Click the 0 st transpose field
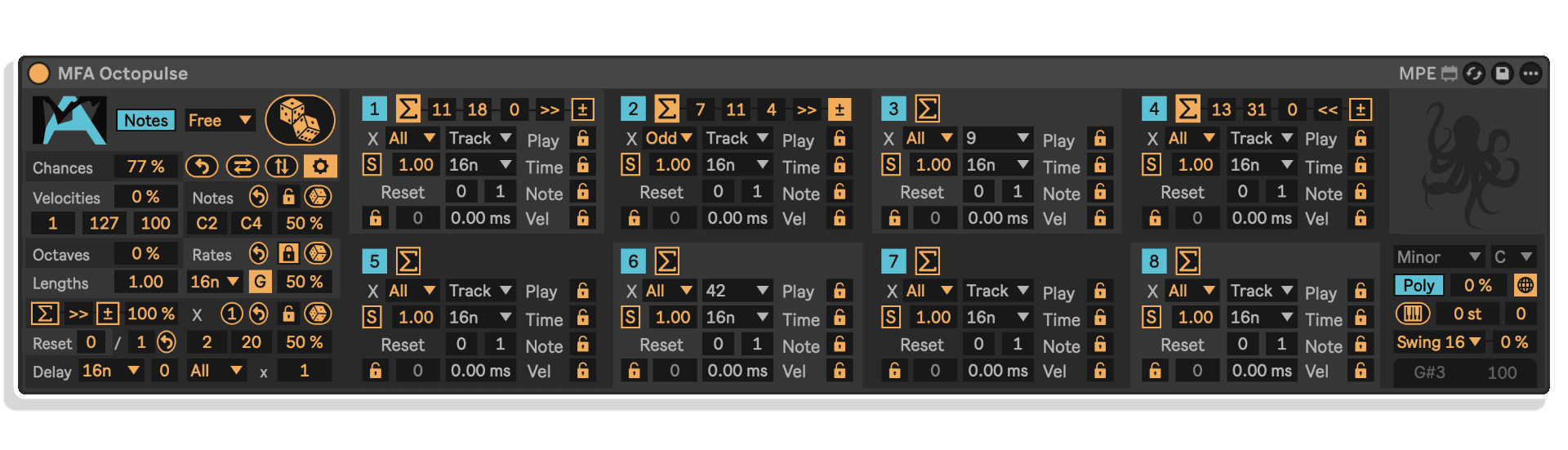This screenshot has height=450, width=1568. pos(1468,314)
